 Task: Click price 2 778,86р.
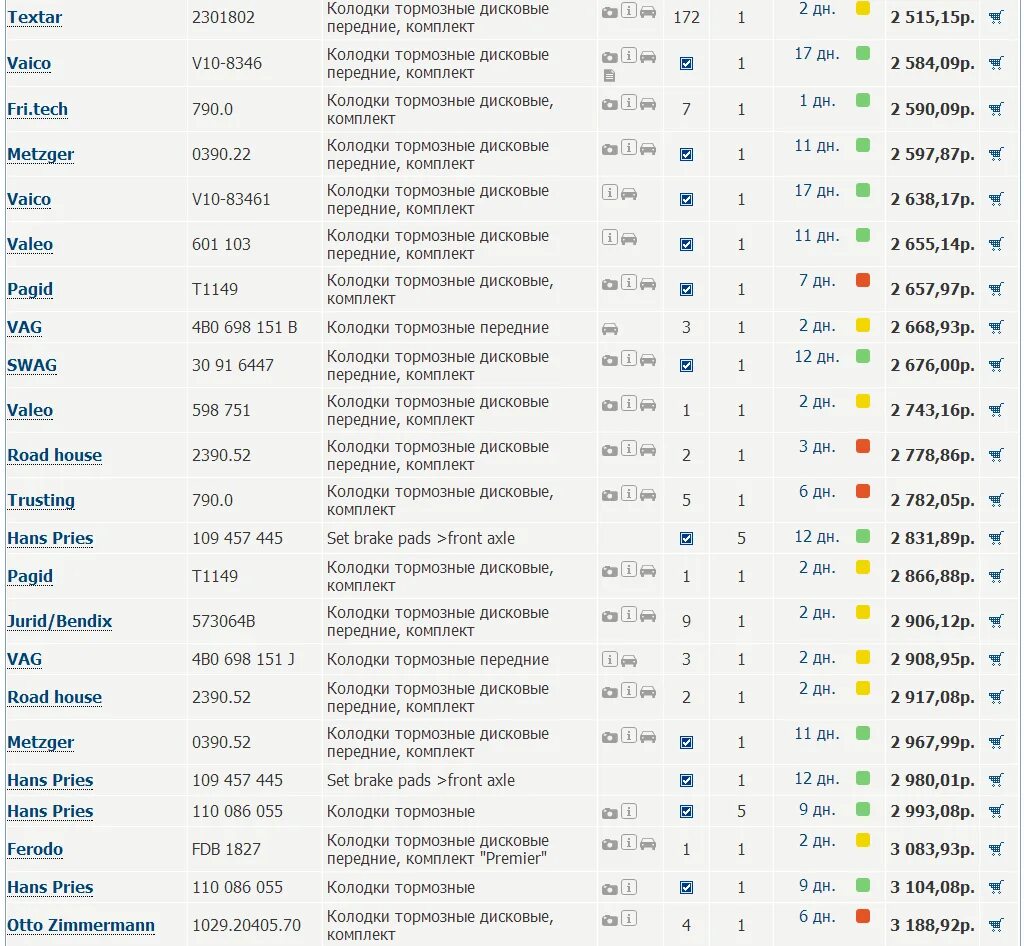[932, 455]
